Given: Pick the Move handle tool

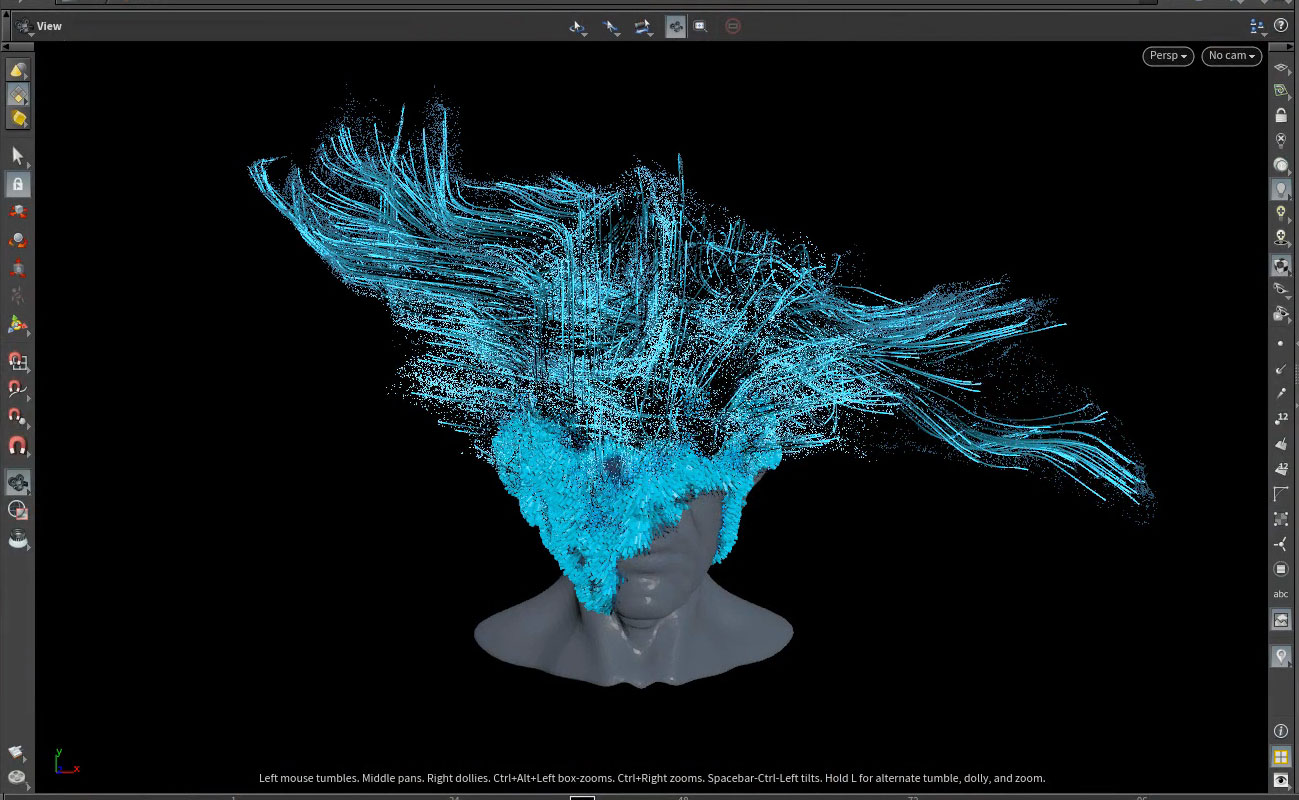Looking at the screenshot, I should click(x=17, y=211).
